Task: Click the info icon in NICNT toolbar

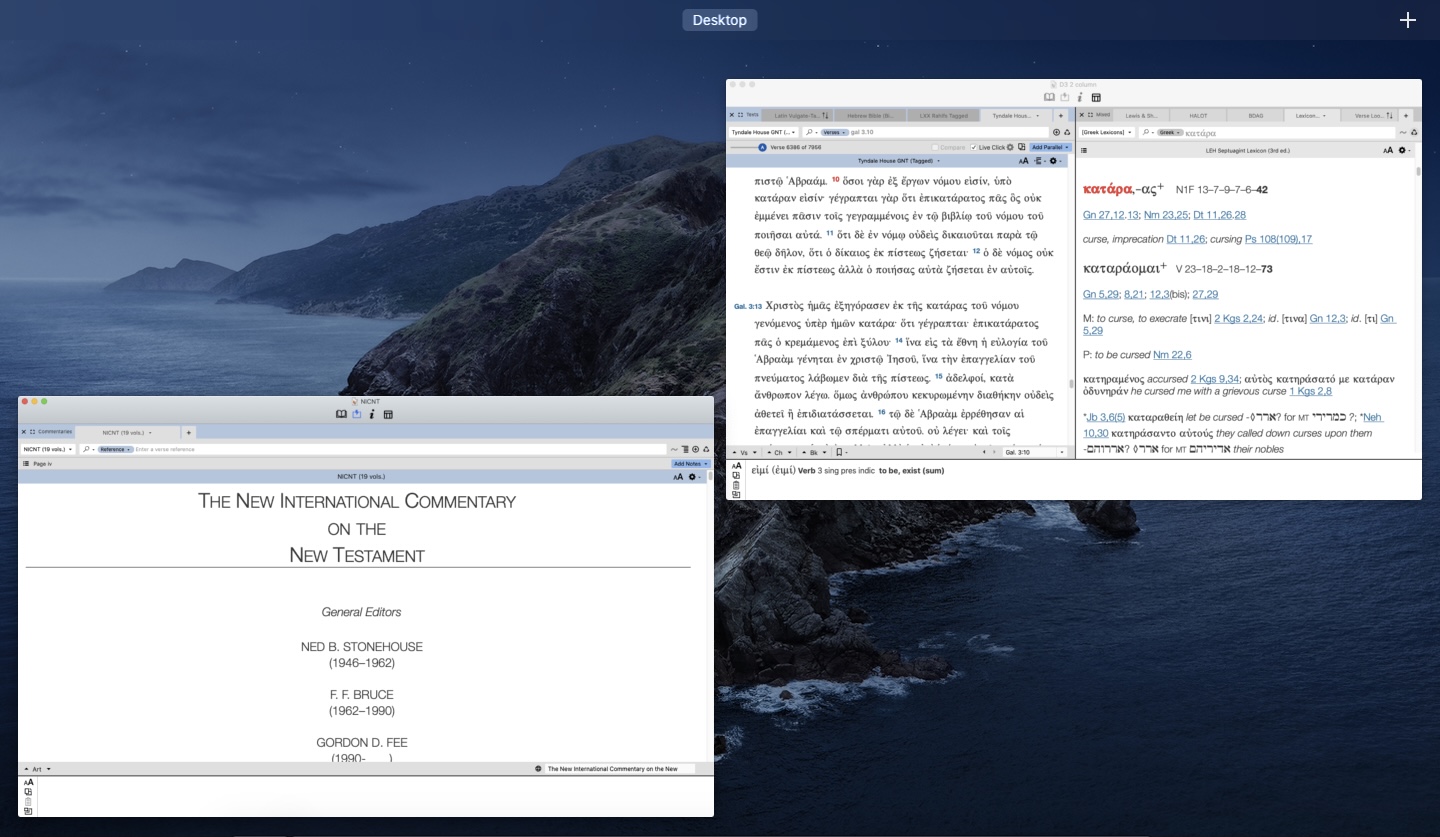Action: coord(372,414)
